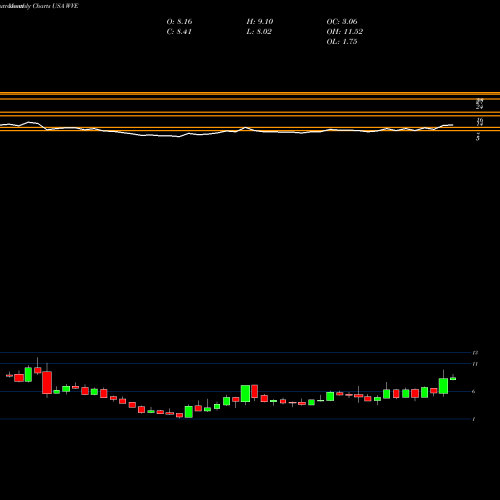Image resolution: width=500 pixels, height=500 pixels.
Task: Click the 'OH: 11.52' value
Action: coord(345,32)
